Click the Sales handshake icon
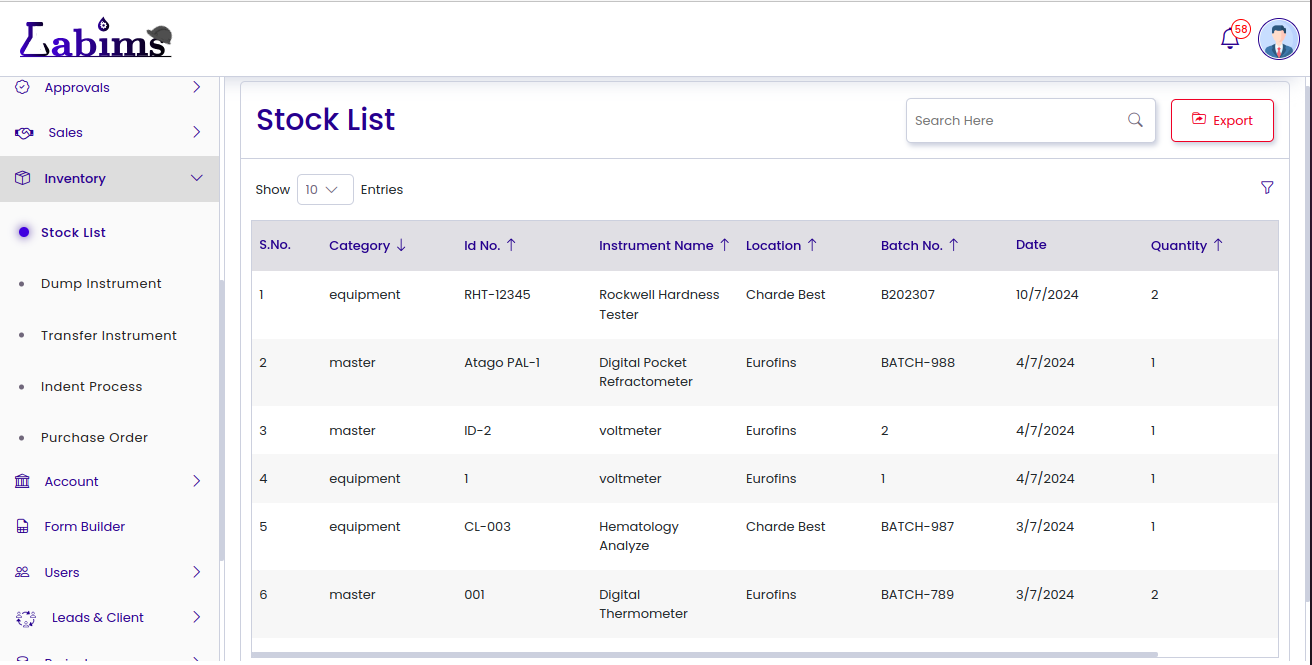This screenshot has width=1312, height=665. [24, 133]
